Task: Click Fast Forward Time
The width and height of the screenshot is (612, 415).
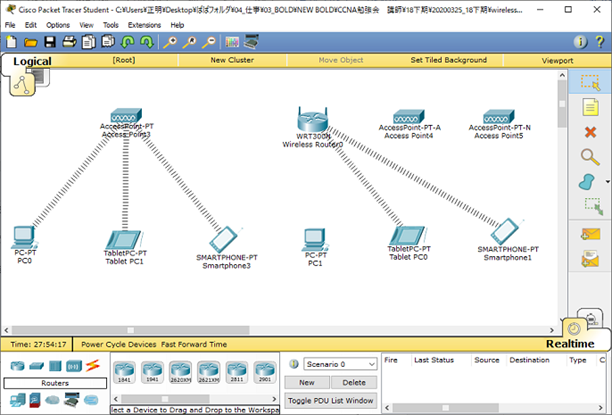Action: 194,344
